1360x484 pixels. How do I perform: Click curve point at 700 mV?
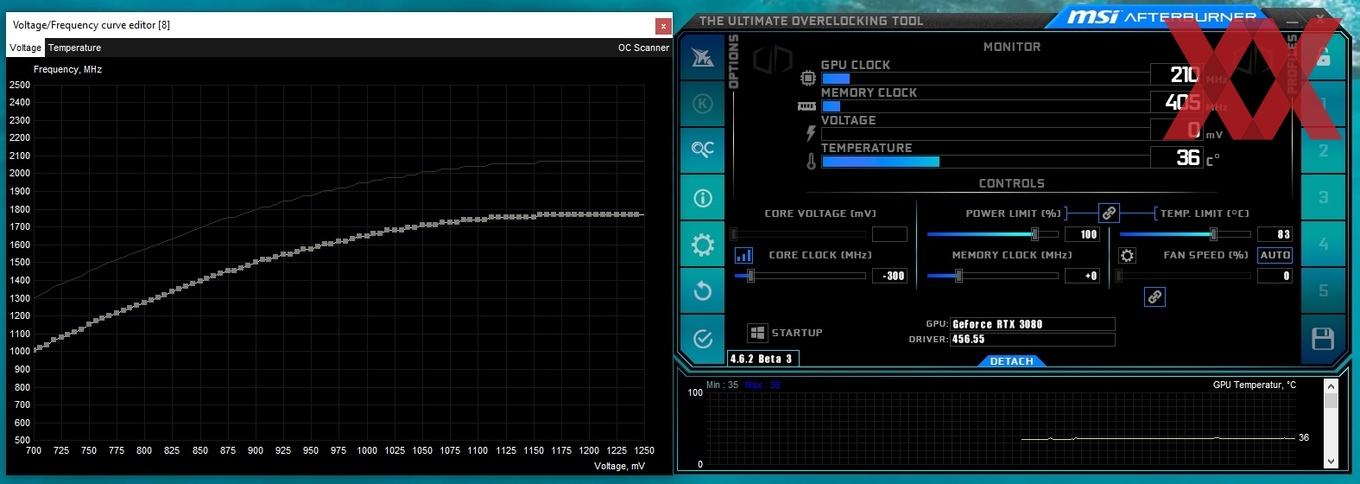click(35, 350)
